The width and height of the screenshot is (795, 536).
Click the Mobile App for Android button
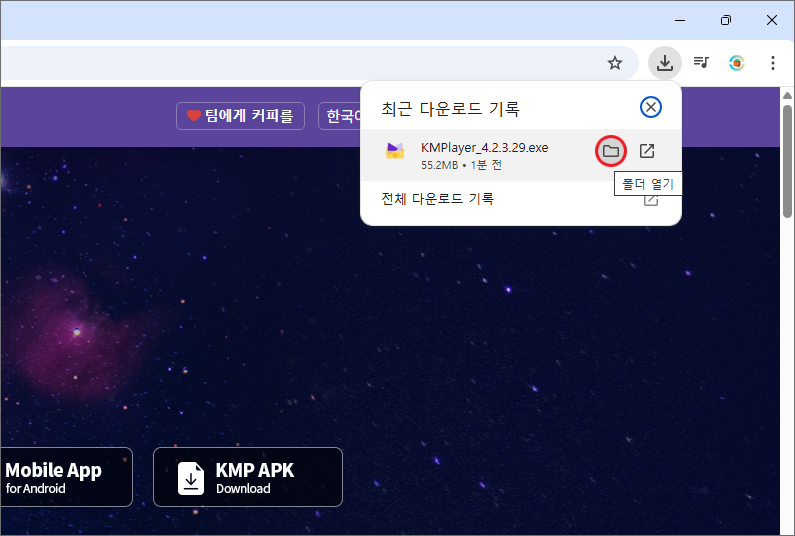pos(66,477)
